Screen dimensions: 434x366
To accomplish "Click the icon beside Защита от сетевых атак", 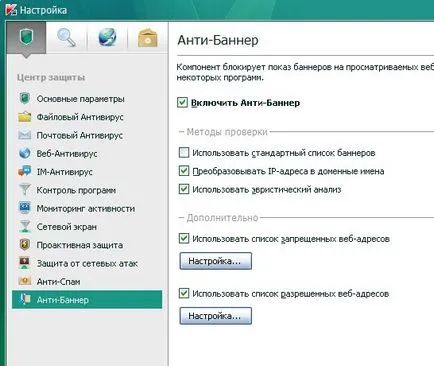I will click(x=25, y=263).
